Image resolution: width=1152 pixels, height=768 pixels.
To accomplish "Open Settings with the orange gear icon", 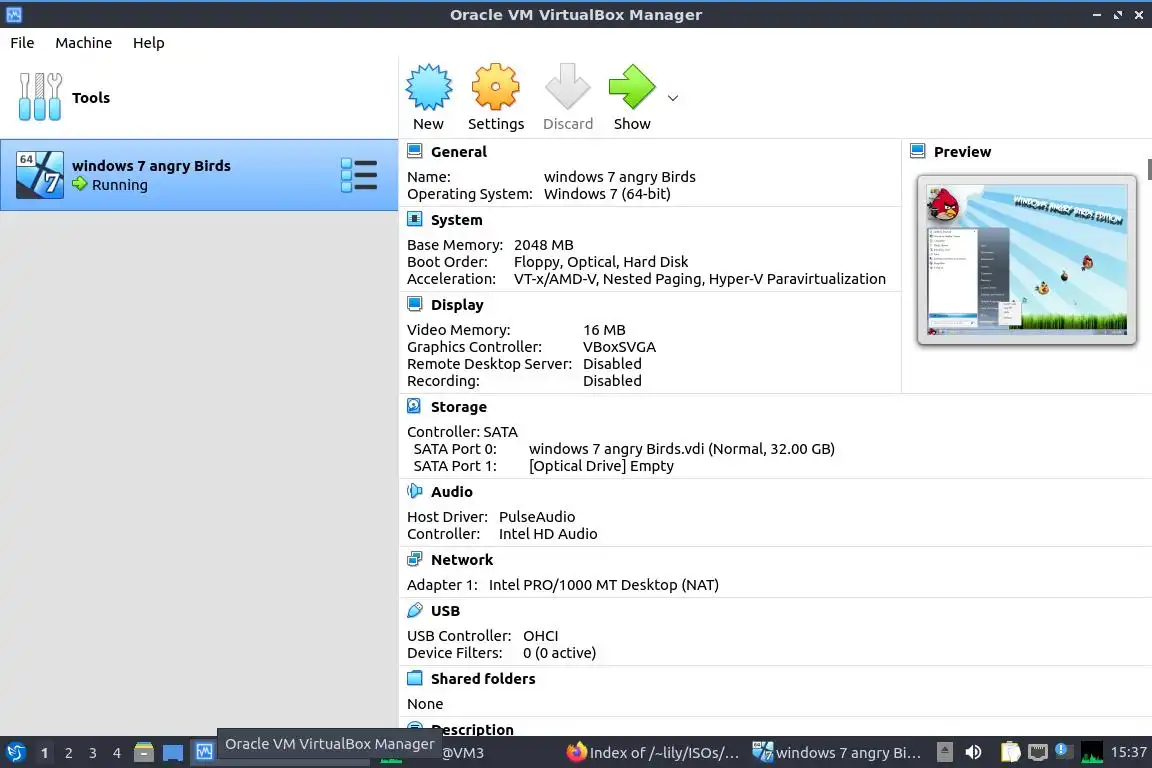I will (495, 87).
